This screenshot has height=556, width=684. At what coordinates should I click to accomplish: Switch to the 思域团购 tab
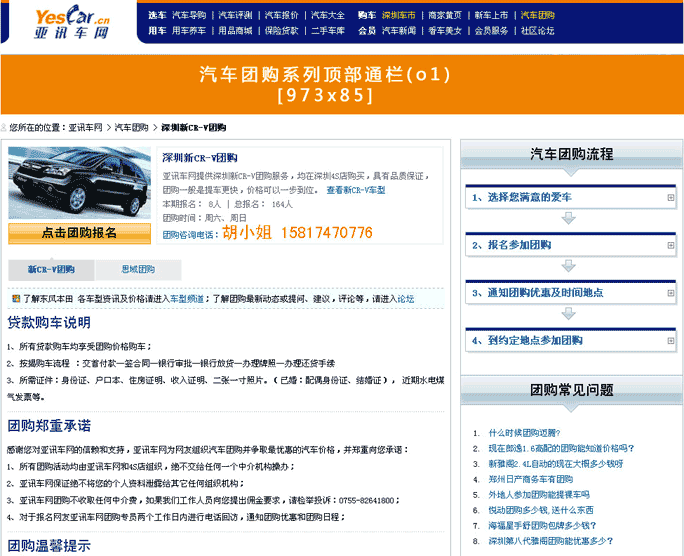(138, 270)
